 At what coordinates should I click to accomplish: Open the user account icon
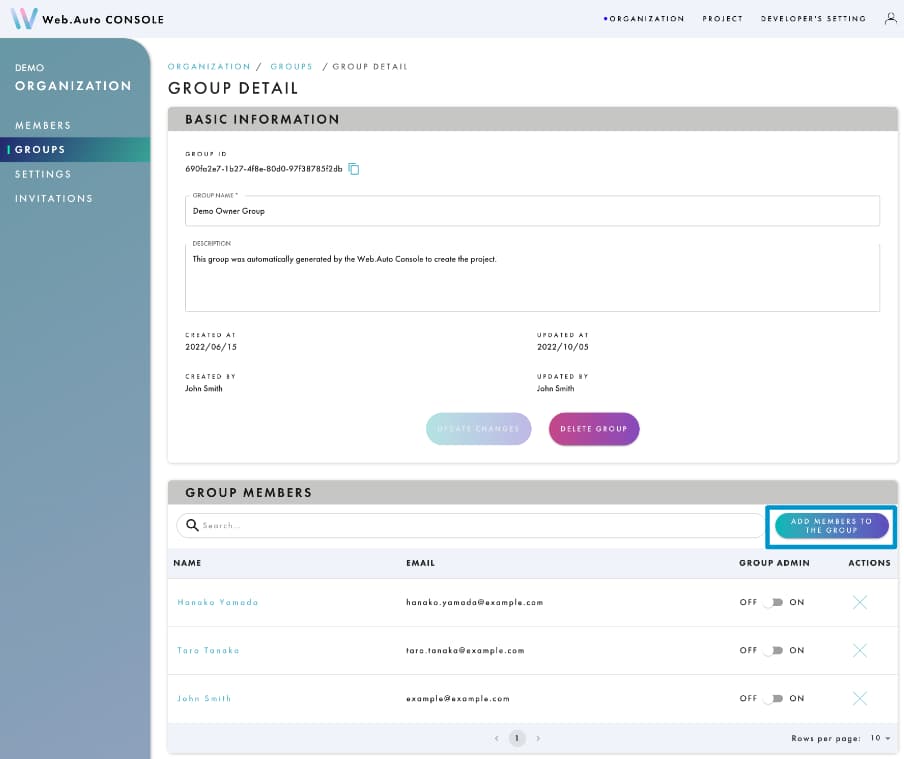890,18
